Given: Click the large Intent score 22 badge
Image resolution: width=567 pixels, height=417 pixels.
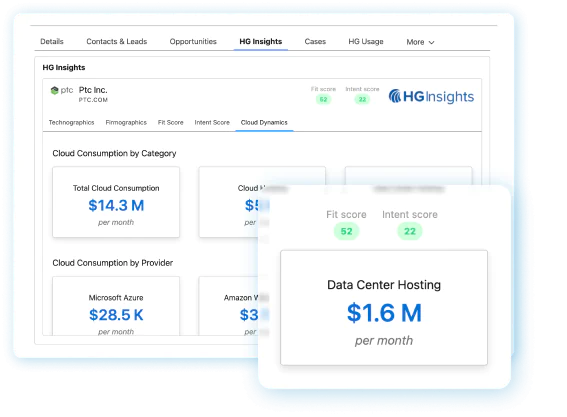Looking at the screenshot, I should (410, 231).
